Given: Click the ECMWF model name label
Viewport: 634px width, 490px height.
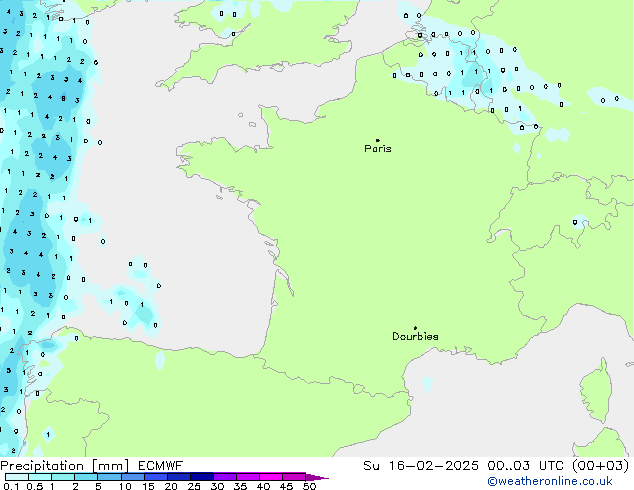Looking at the screenshot, I should coord(161,466).
